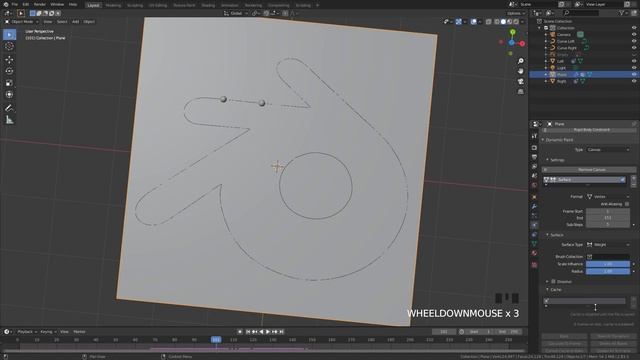
Task: Click the viewport zoom magnifier icon
Action: pos(520,61)
